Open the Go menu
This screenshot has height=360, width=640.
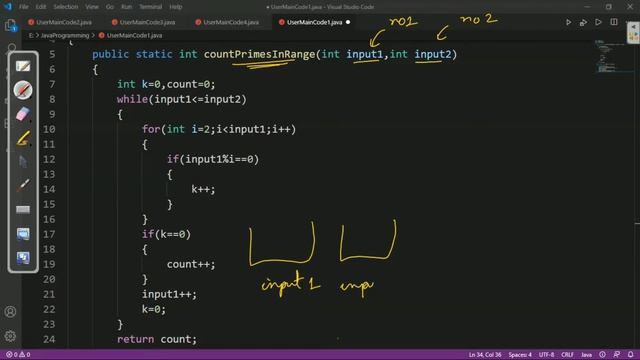110,7
